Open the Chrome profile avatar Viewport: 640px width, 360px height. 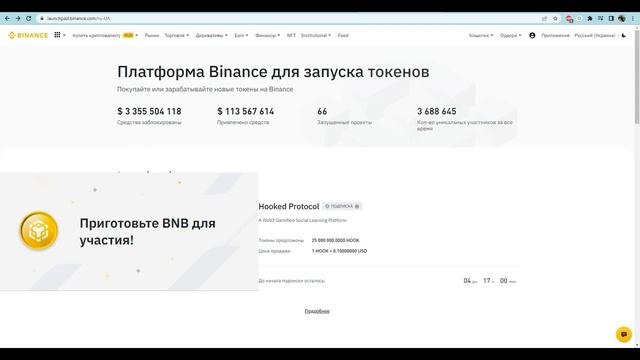(x=622, y=18)
